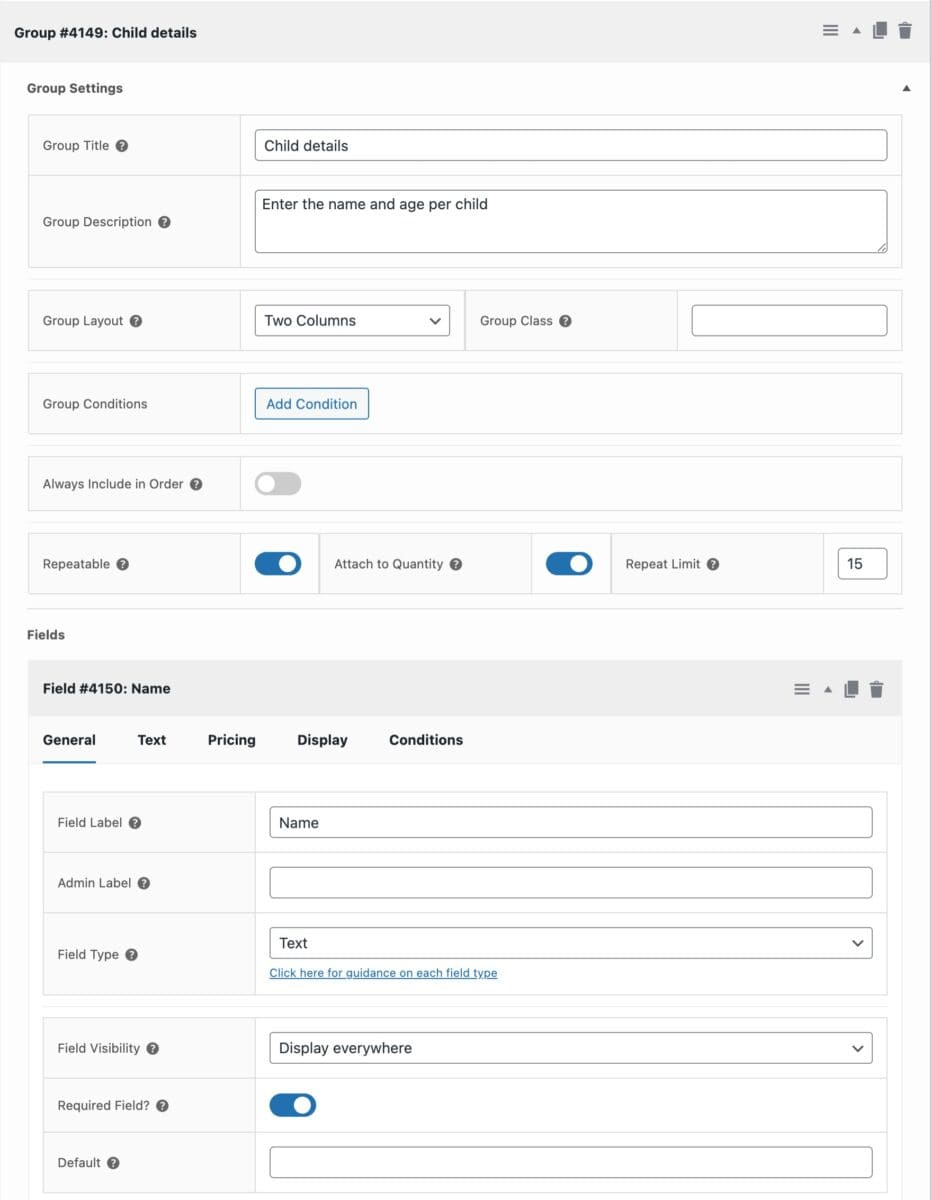Switch to the Conditions tab
The image size is (931, 1200).
pos(425,740)
